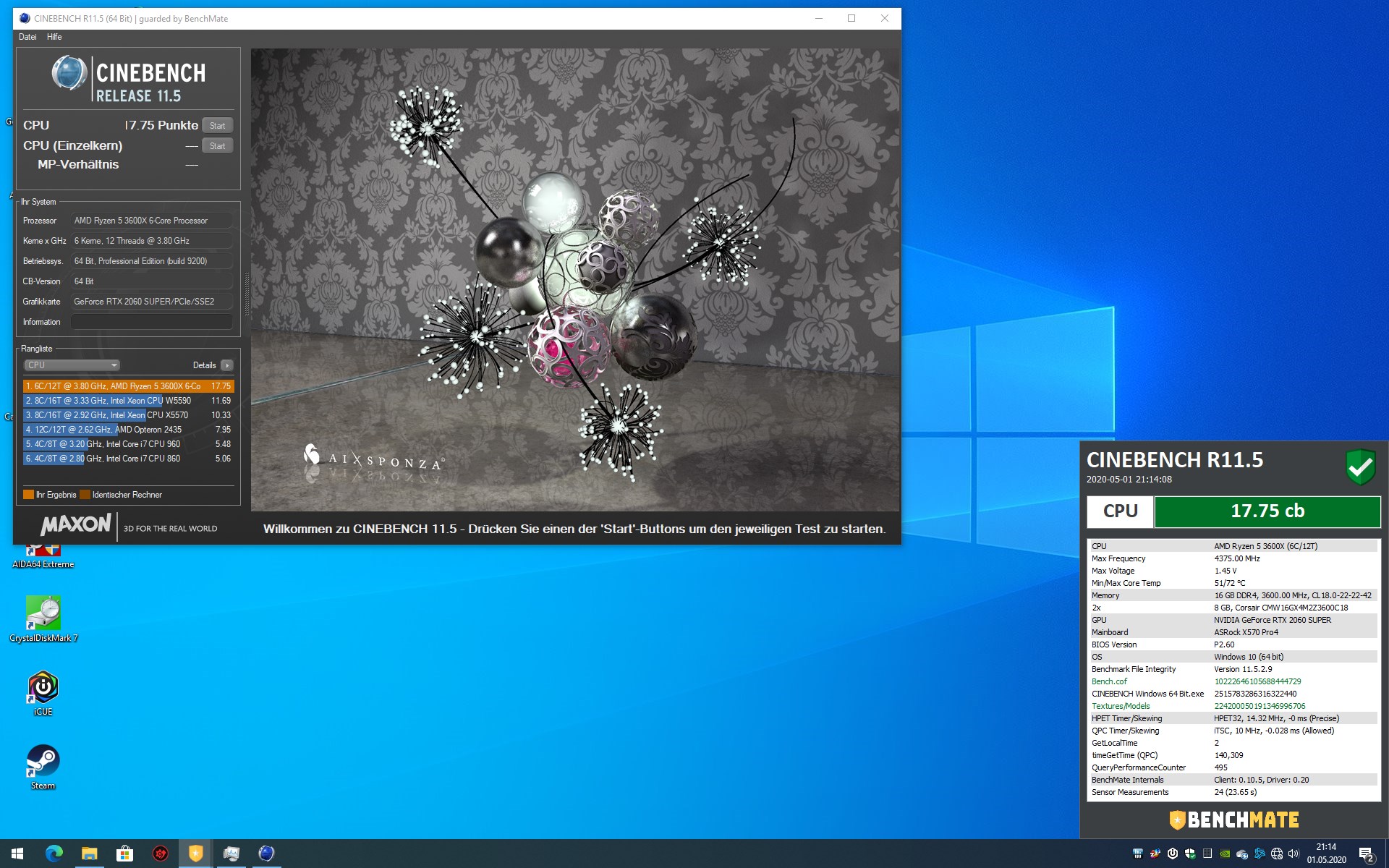1389x868 pixels.
Task: Click the Mainboard ASRock X570 Pro4 row
Action: point(1234,632)
